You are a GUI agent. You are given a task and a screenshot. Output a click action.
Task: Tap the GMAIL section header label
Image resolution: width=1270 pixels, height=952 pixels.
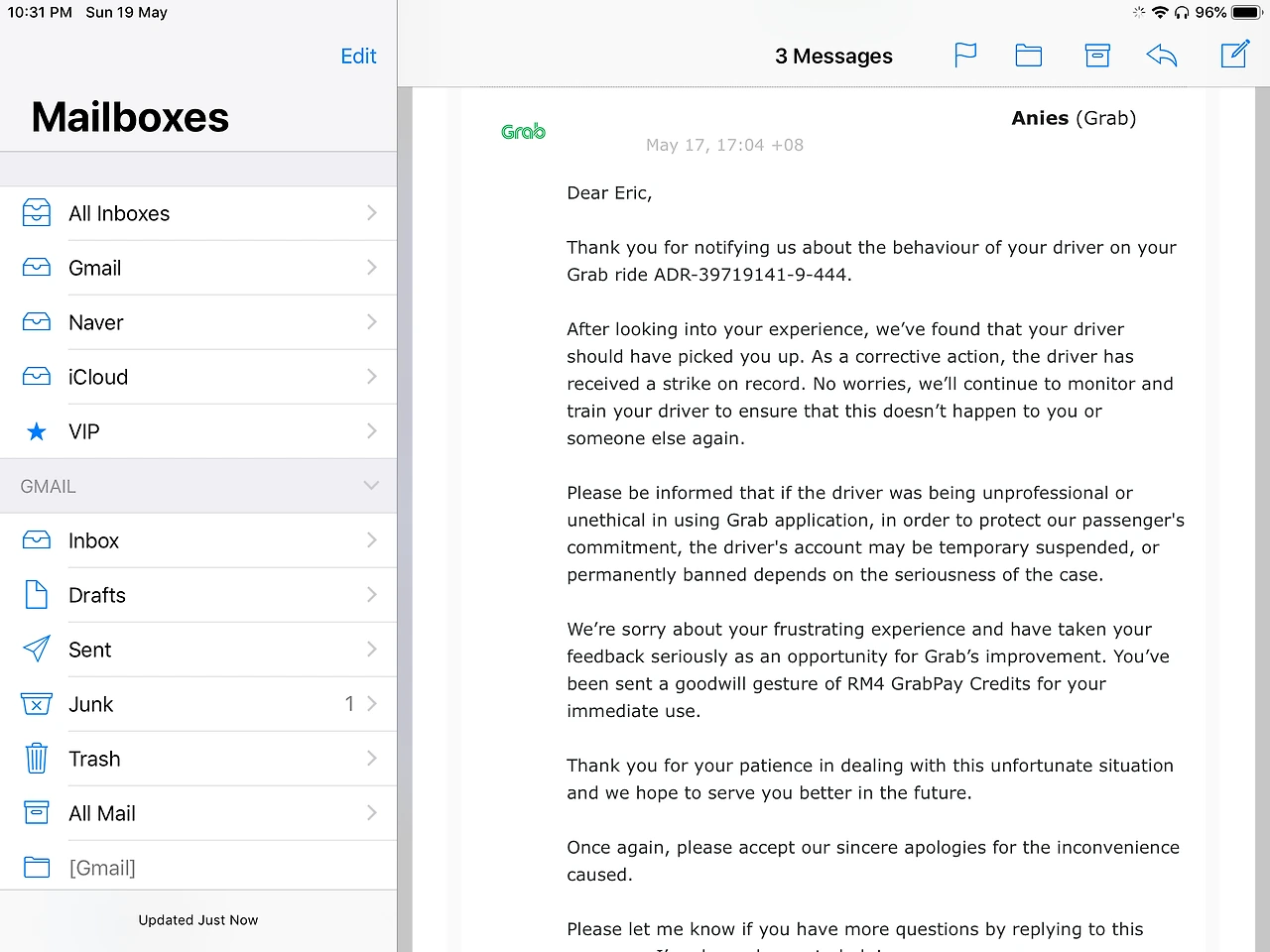(48, 486)
